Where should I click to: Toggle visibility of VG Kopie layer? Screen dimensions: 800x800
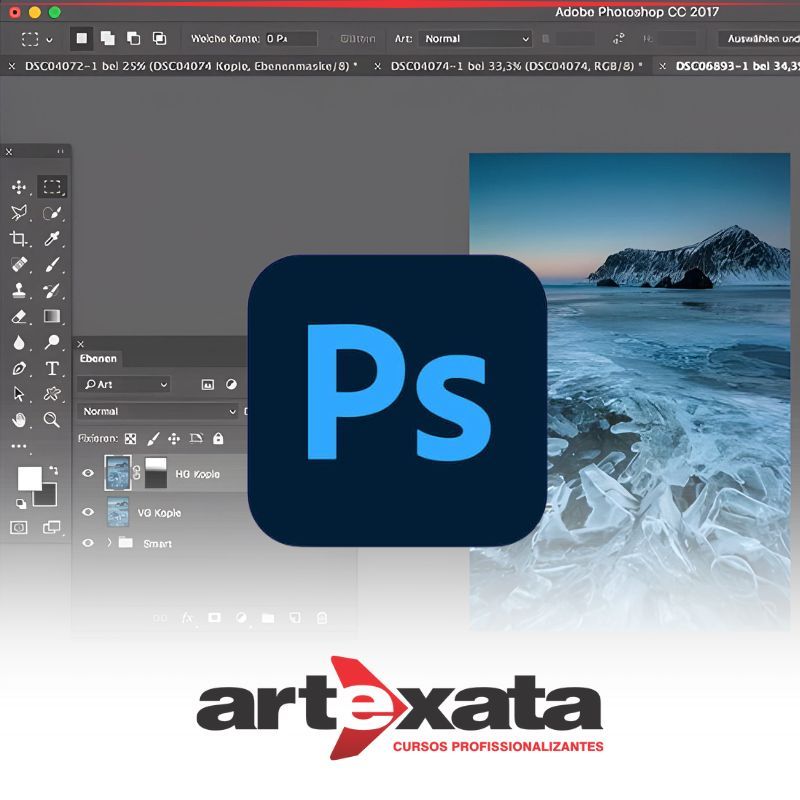(88, 512)
